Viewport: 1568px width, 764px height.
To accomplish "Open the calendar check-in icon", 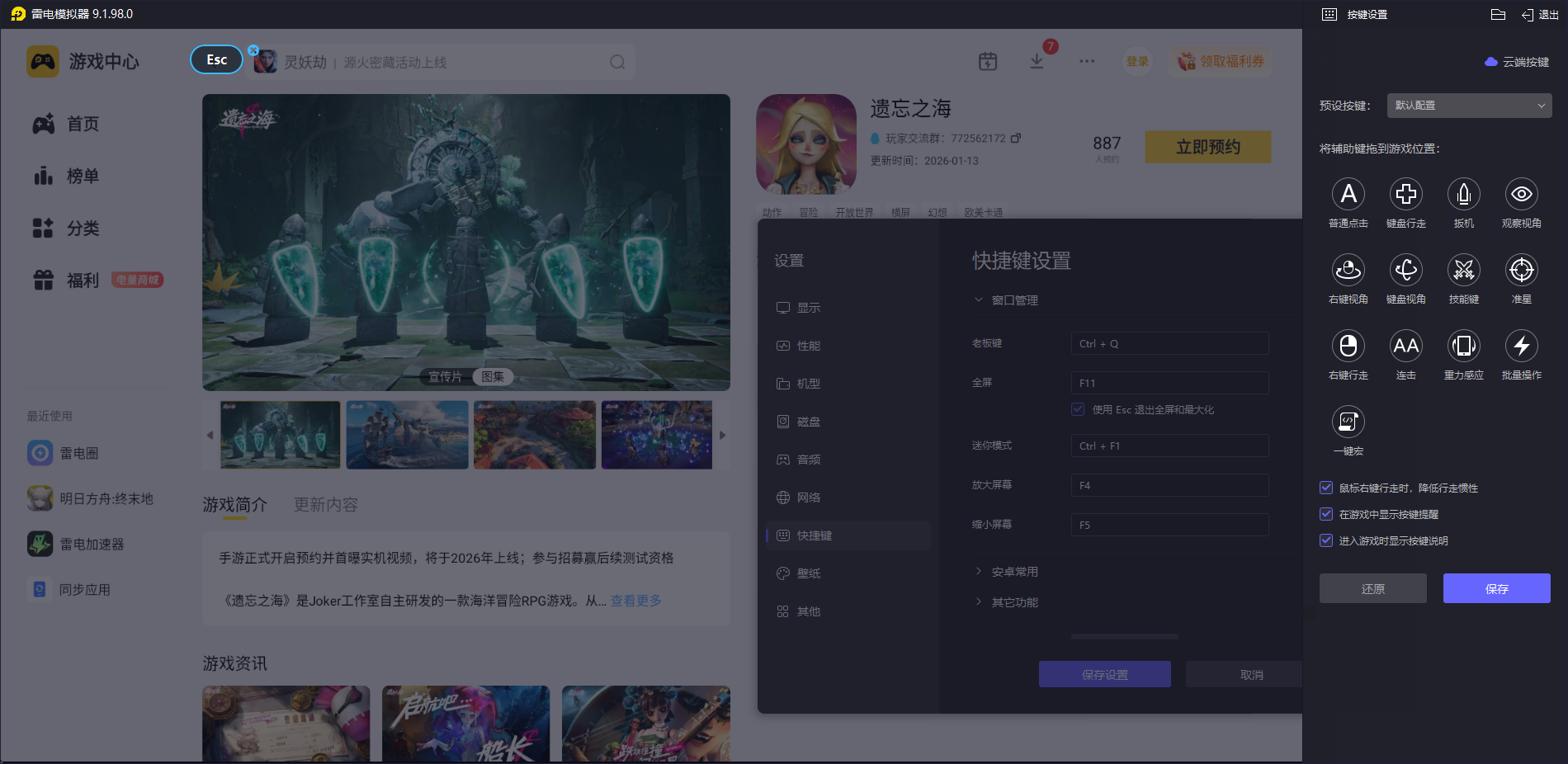I will click(988, 61).
